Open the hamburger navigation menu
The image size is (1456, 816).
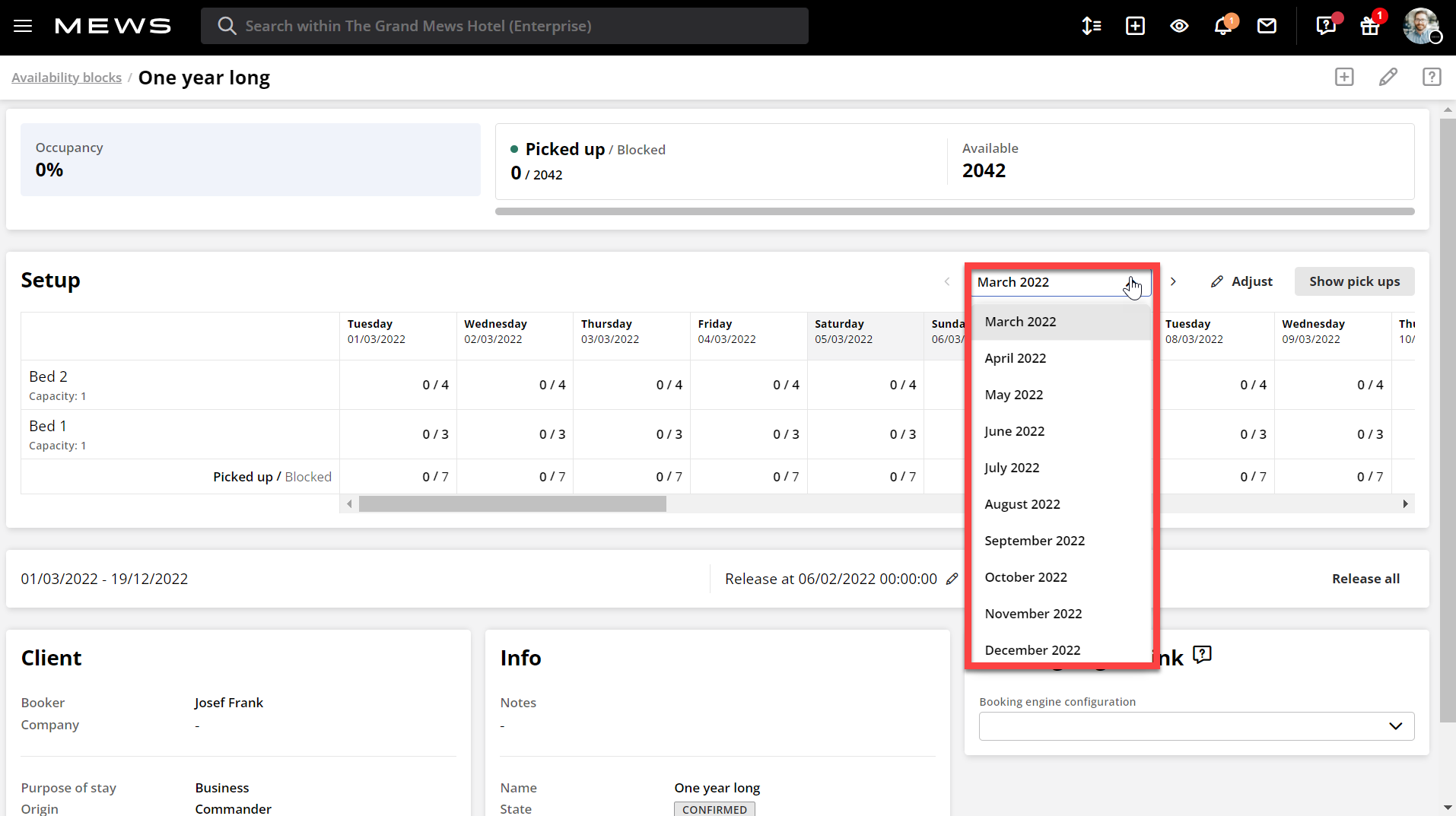23,25
